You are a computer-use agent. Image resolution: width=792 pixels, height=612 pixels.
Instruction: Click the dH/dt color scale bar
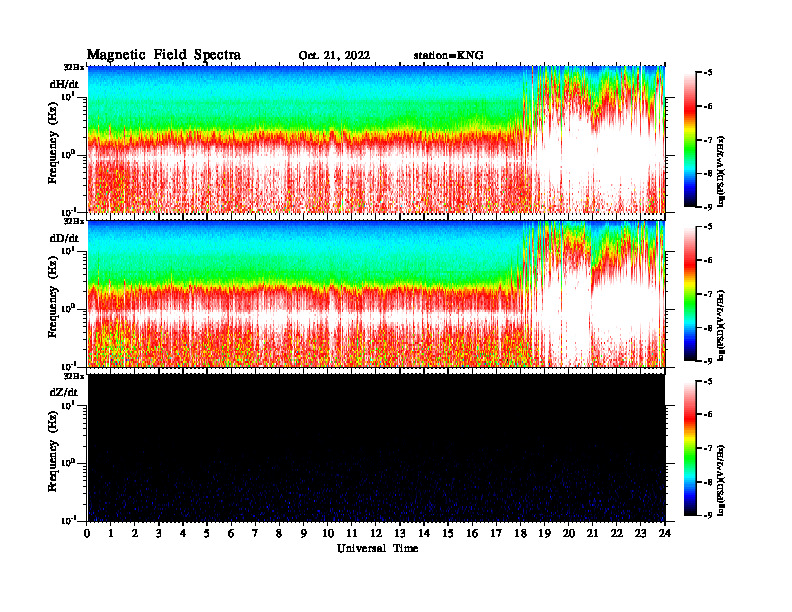point(690,140)
